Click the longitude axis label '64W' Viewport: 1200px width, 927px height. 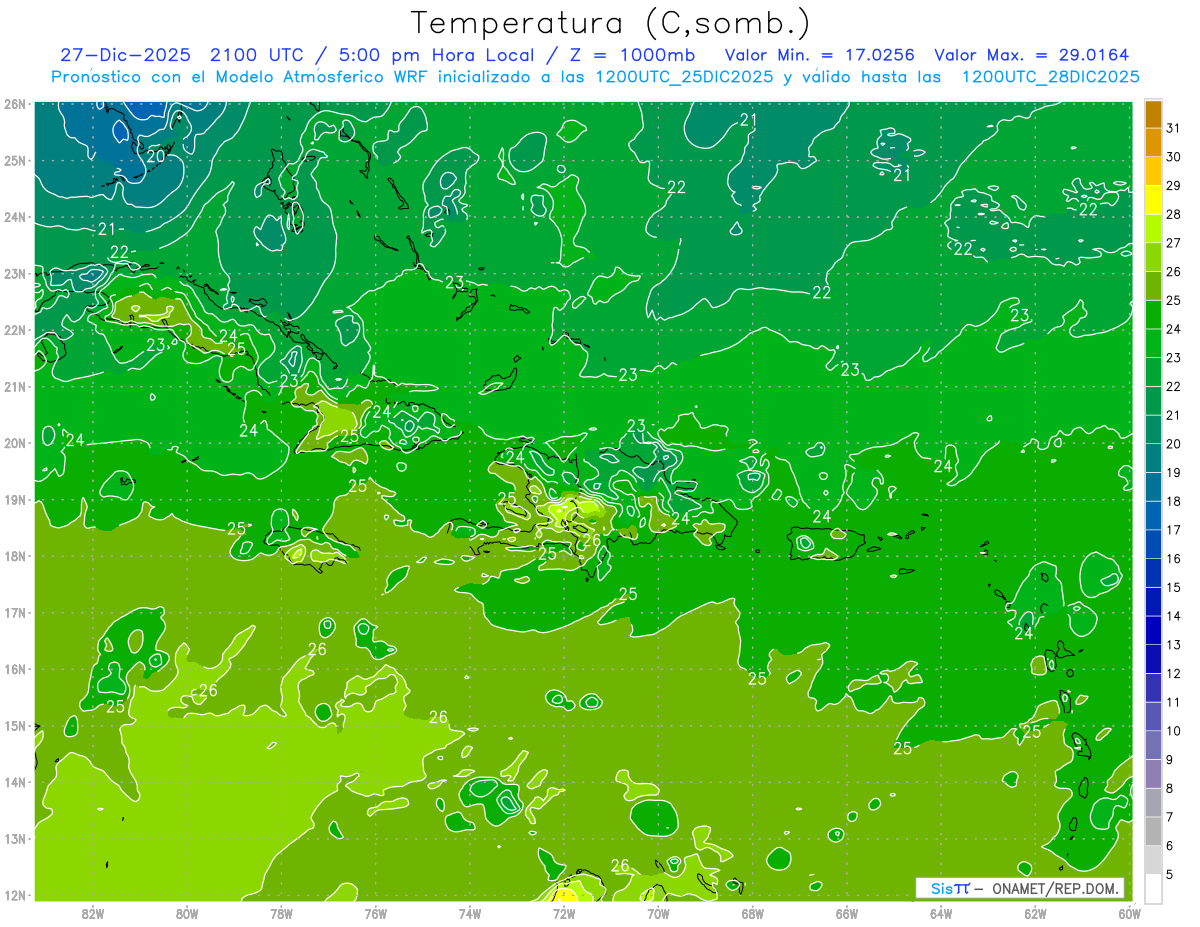click(x=941, y=913)
